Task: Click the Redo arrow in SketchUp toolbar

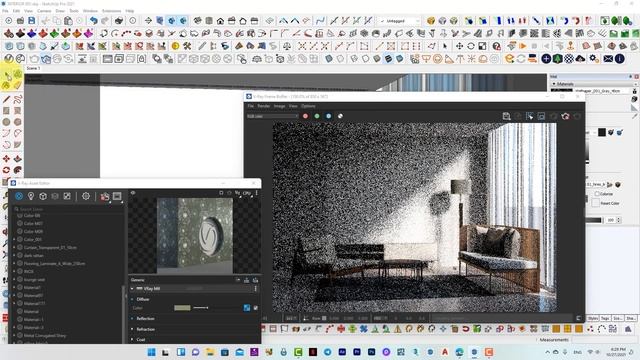Action: 105,20
